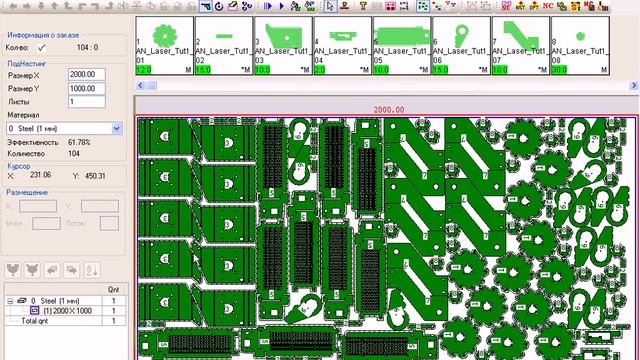Toggle the green checkmark next to Кол-во

(x=41, y=48)
